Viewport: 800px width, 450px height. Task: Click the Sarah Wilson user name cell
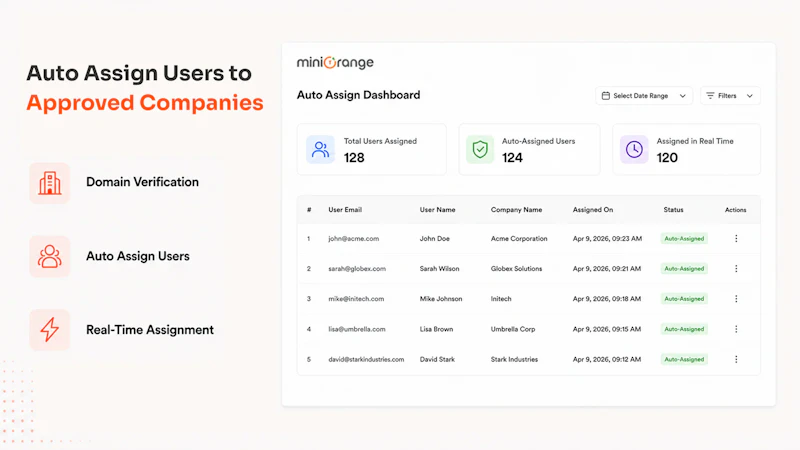pos(439,268)
